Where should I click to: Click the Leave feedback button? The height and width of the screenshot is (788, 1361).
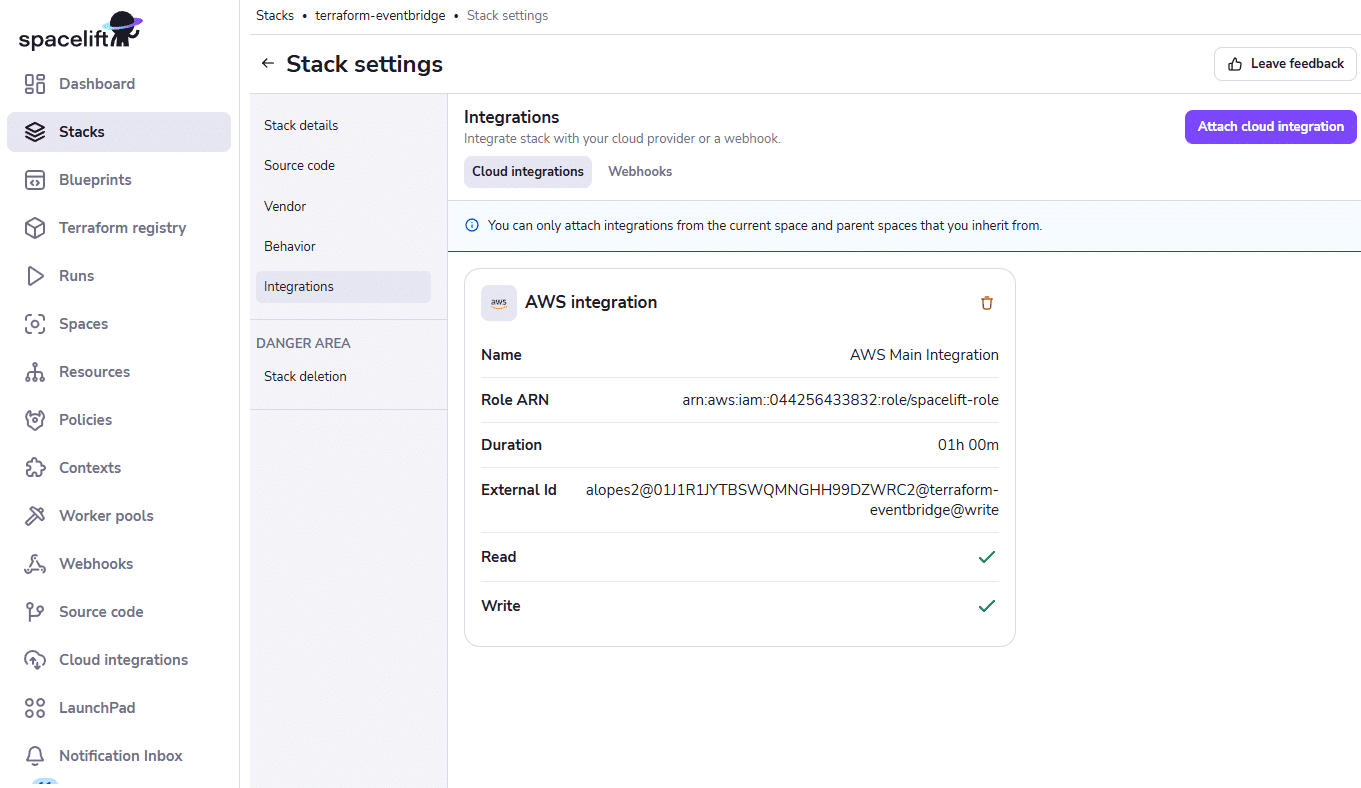point(1285,64)
